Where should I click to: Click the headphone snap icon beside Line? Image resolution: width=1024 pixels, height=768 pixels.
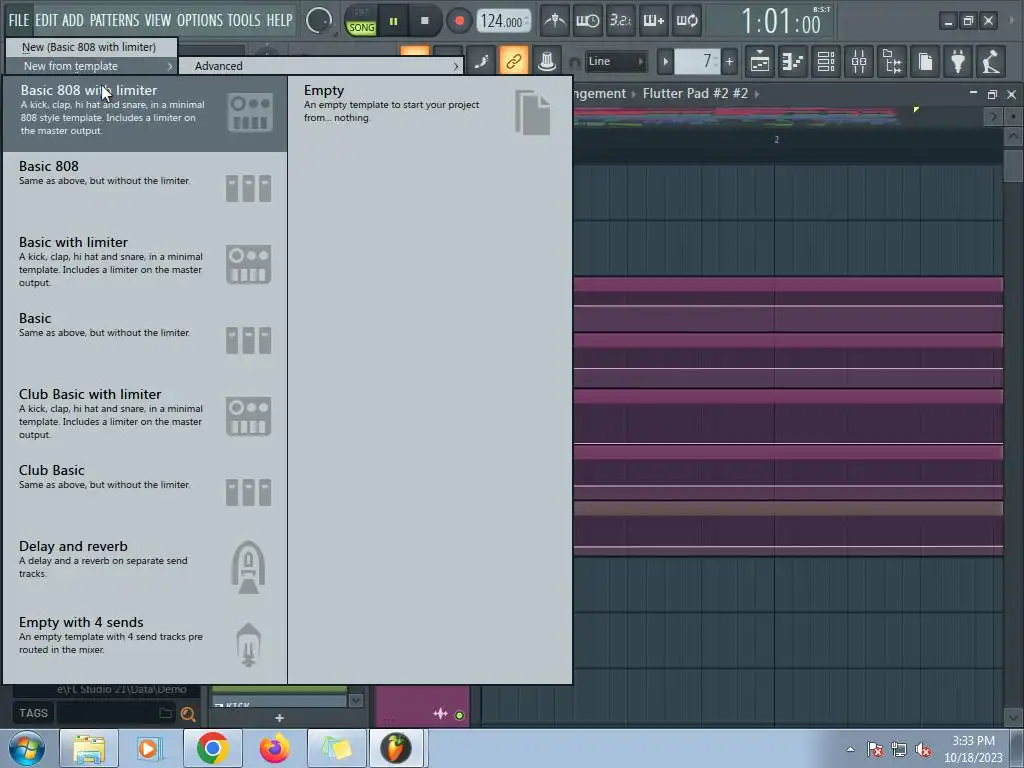pyautogui.click(x=574, y=63)
